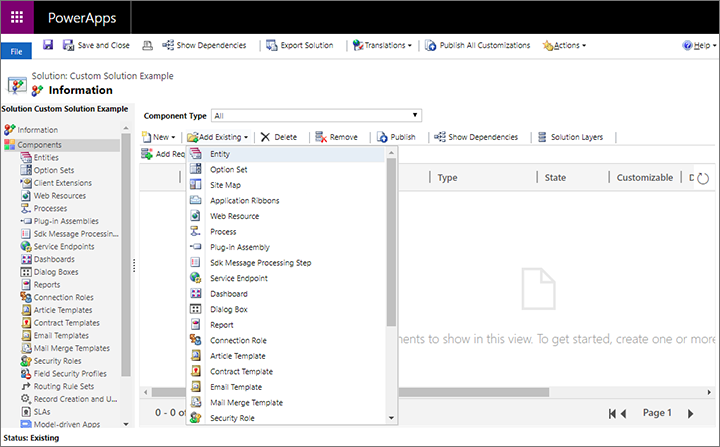720x447 pixels.
Task: Click Show Dependencies in the components toolbar
Action: (x=476, y=137)
